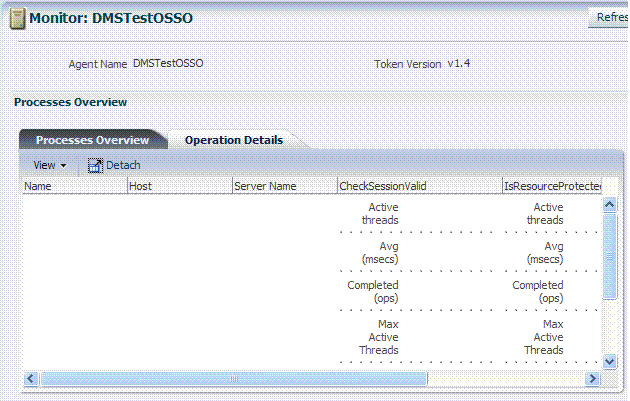This screenshot has width=630, height=401.
Task: Click the horizontal scrollbar right arrow
Action: [x=592, y=378]
